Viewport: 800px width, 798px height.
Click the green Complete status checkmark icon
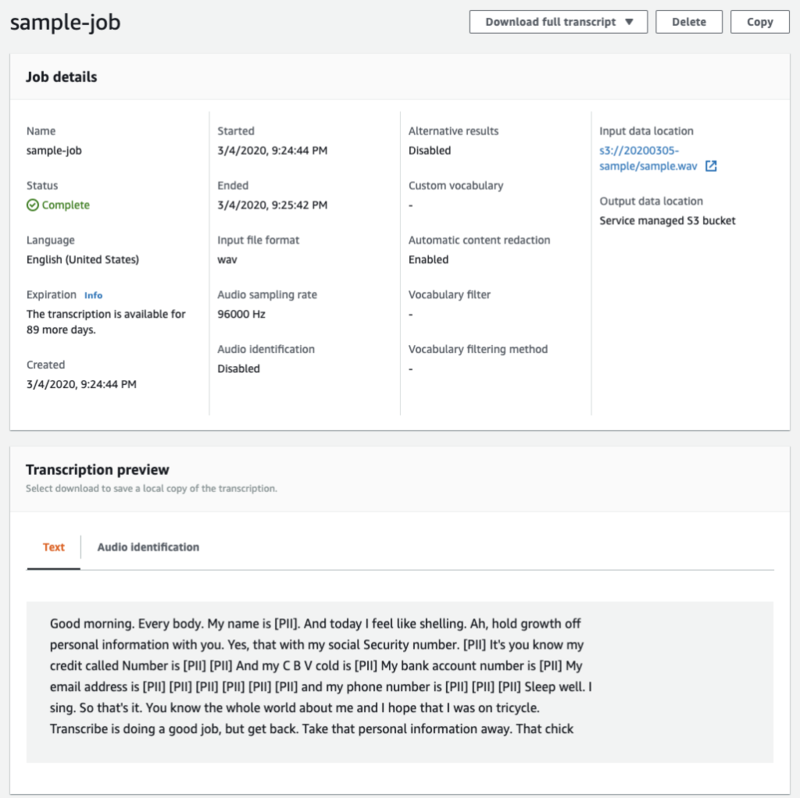pyautogui.click(x=33, y=205)
